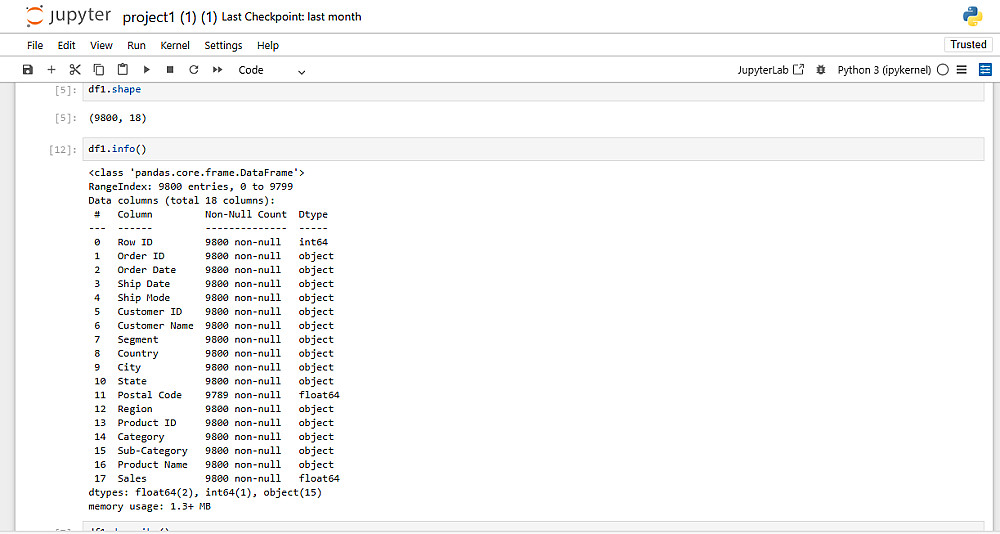Open the Edit menu
This screenshot has width=1000, height=534.
click(x=66, y=45)
